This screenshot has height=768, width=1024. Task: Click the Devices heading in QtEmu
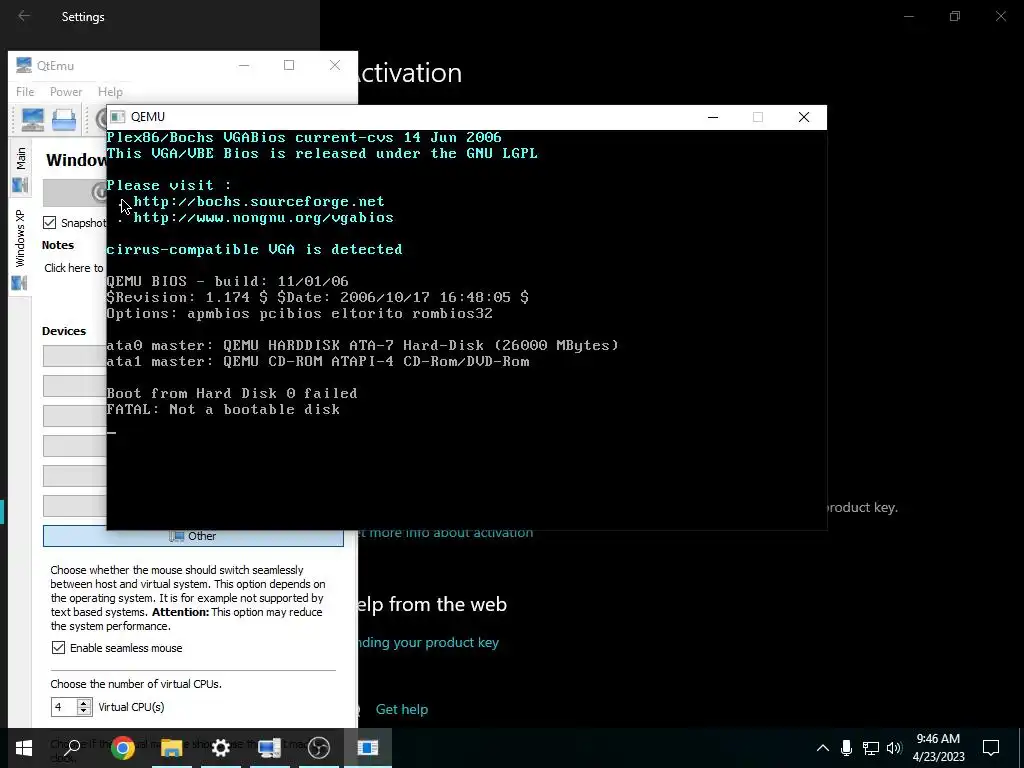[x=64, y=331]
